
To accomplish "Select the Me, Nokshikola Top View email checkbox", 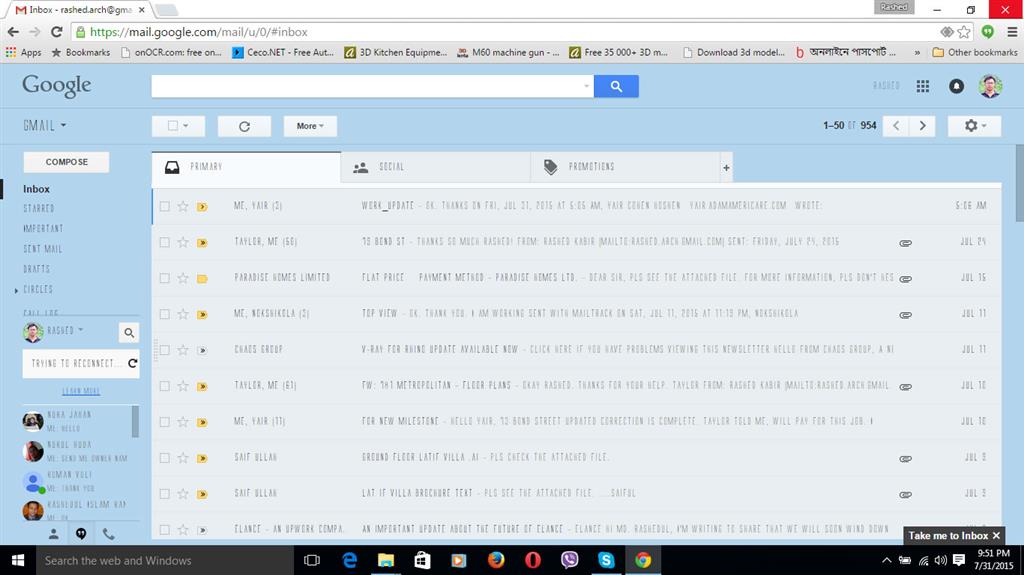I will point(165,314).
